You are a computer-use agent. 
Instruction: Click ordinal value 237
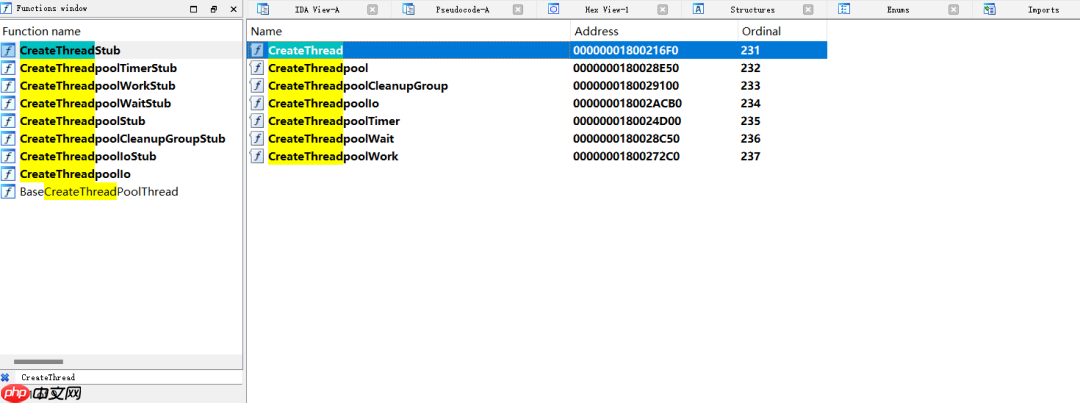[751, 156]
